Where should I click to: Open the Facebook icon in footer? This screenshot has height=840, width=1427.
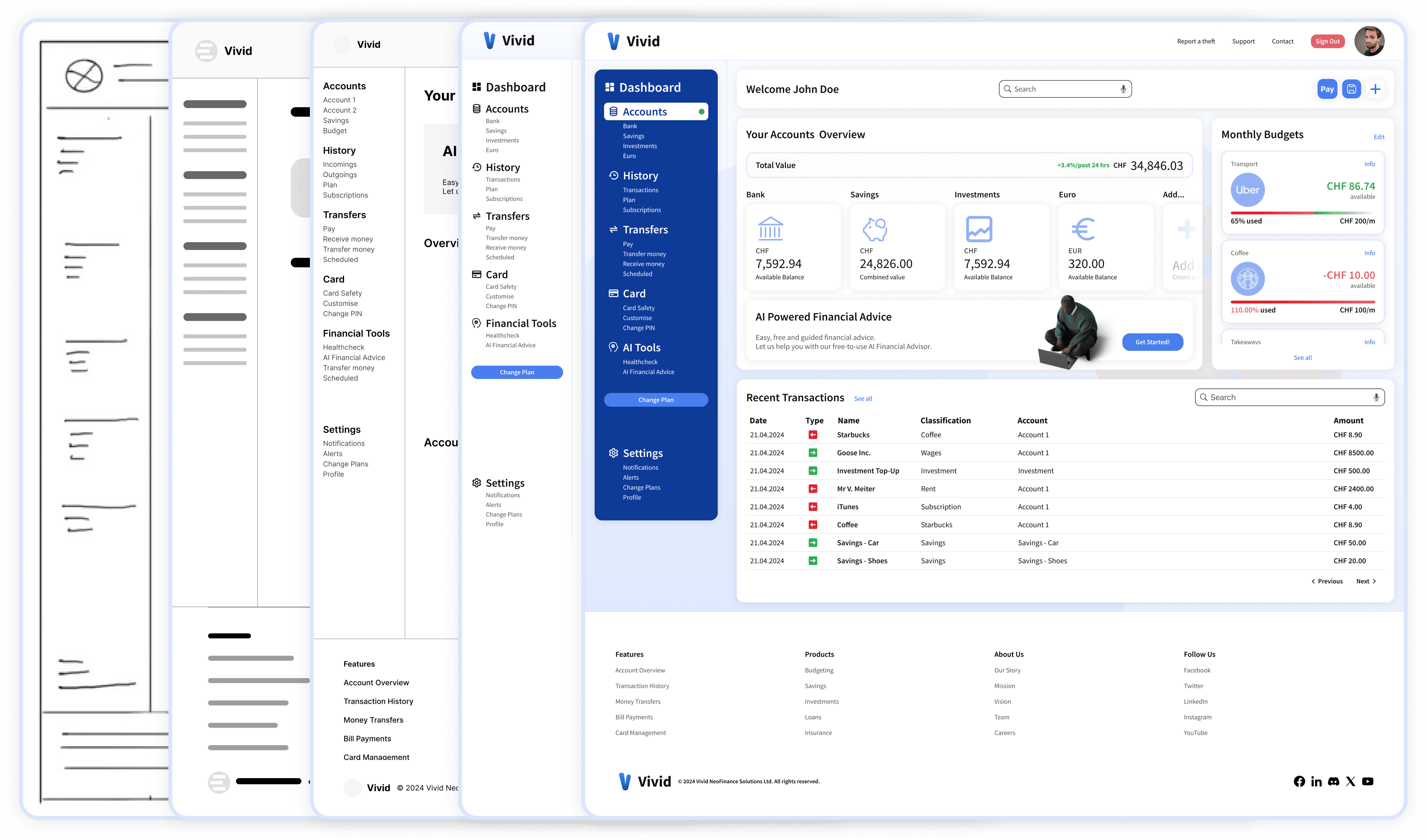tap(1299, 781)
